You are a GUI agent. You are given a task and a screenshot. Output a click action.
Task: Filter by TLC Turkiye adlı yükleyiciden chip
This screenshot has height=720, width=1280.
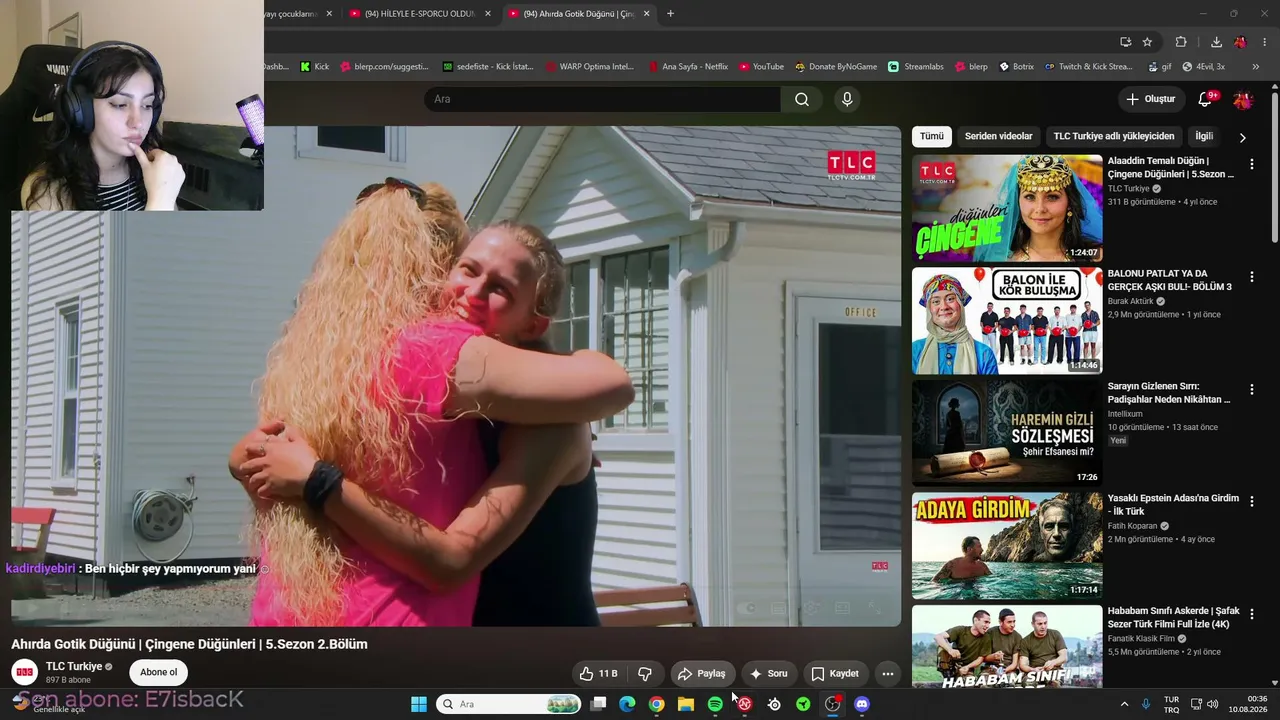pyautogui.click(x=1113, y=136)
